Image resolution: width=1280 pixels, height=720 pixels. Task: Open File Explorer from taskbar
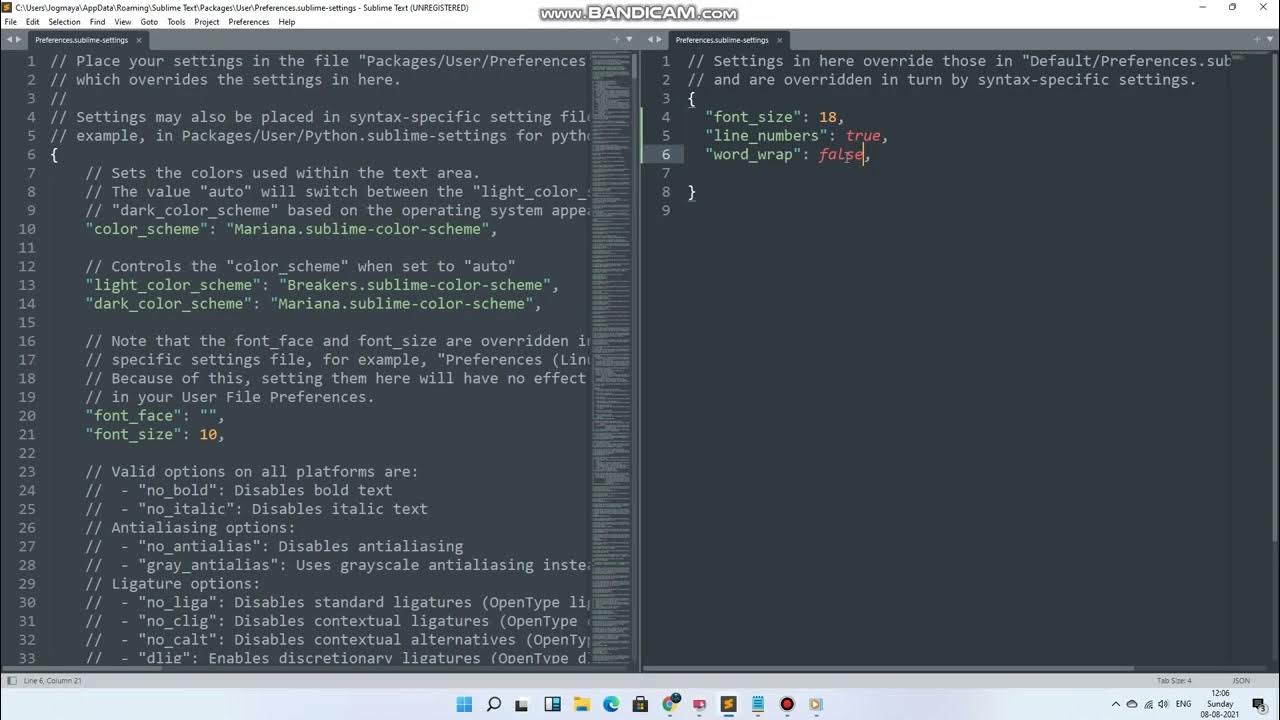click(x=582, y=704)
